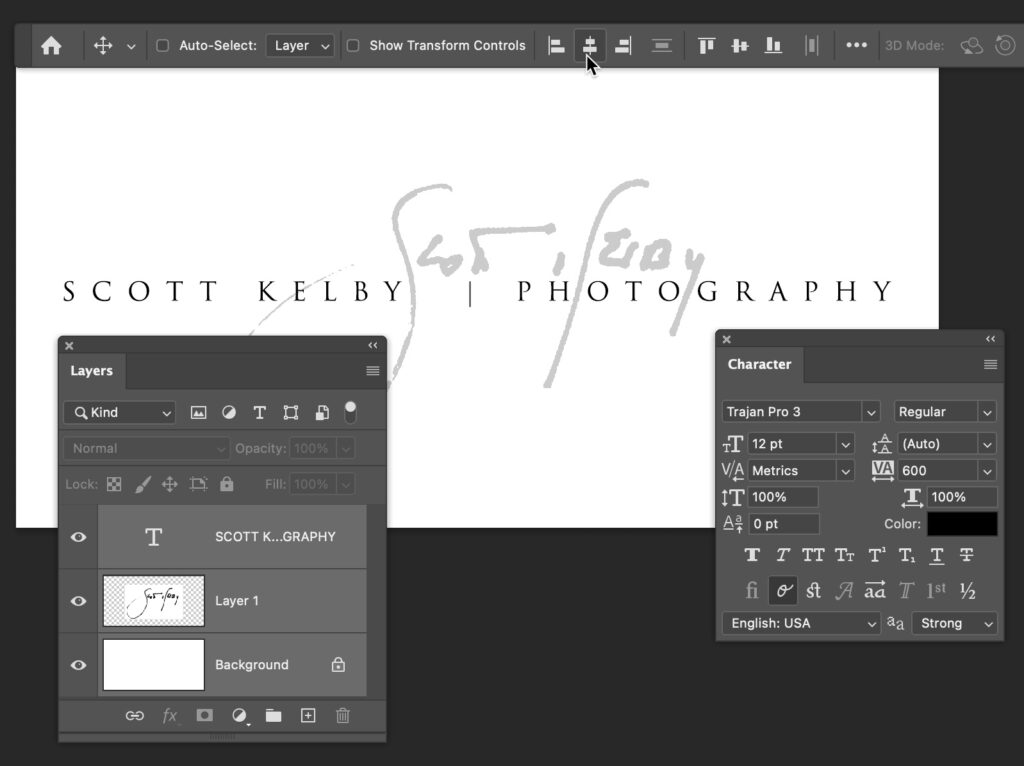Select the Character panel tab
This screenshot has width=1024, height=766.
coord(759,364)
